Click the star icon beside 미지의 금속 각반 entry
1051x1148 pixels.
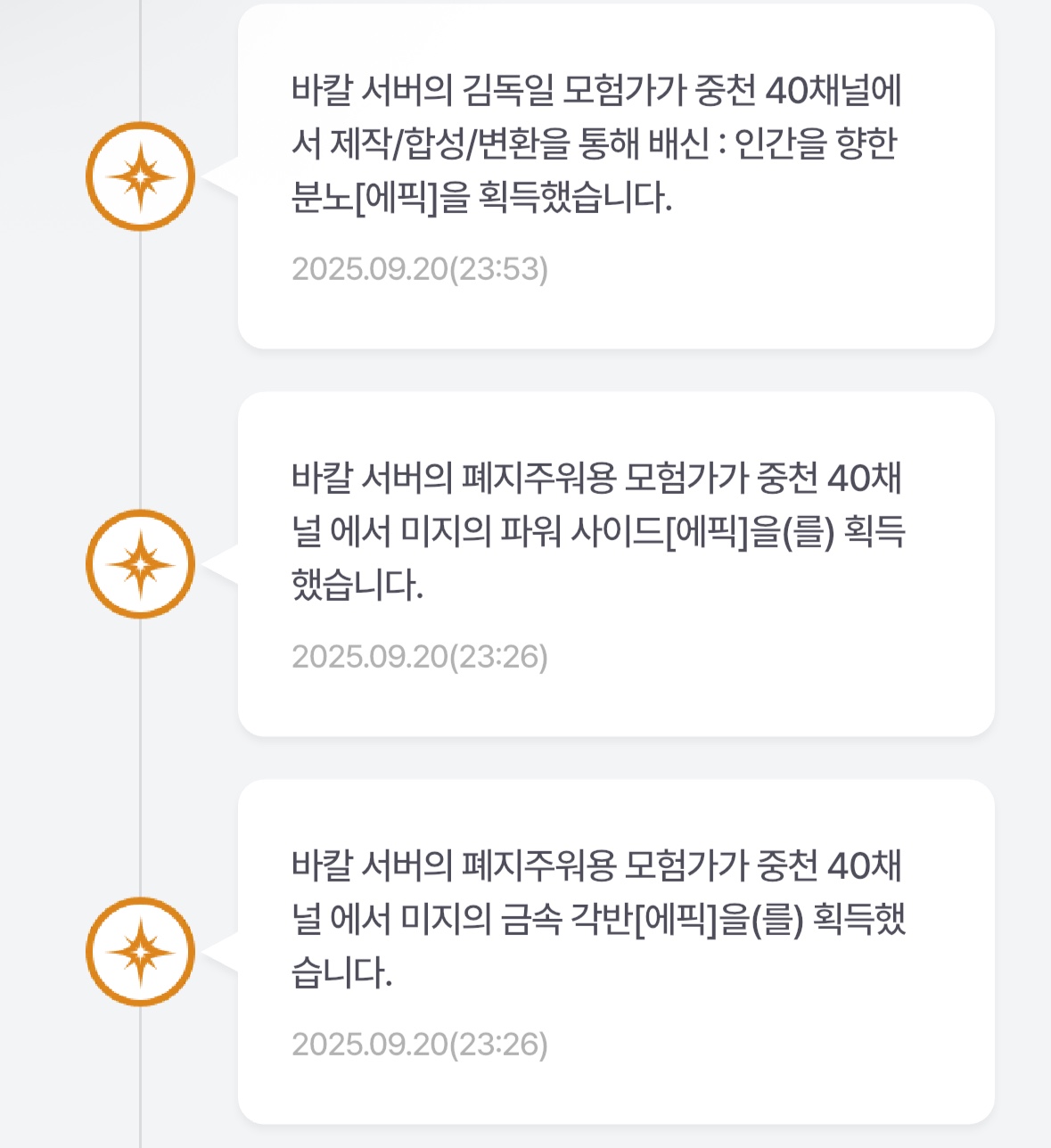pos(140,952)
